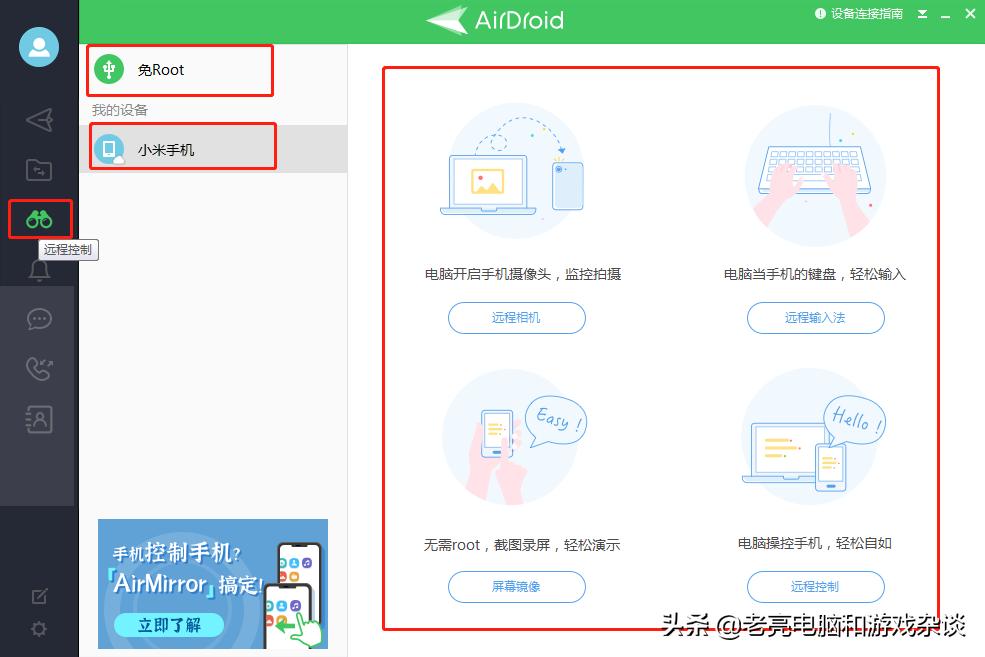This screenshot has height=657, width=985.
Task: Select the file transfer paper plane icon
Action: [x=38, y=120]
